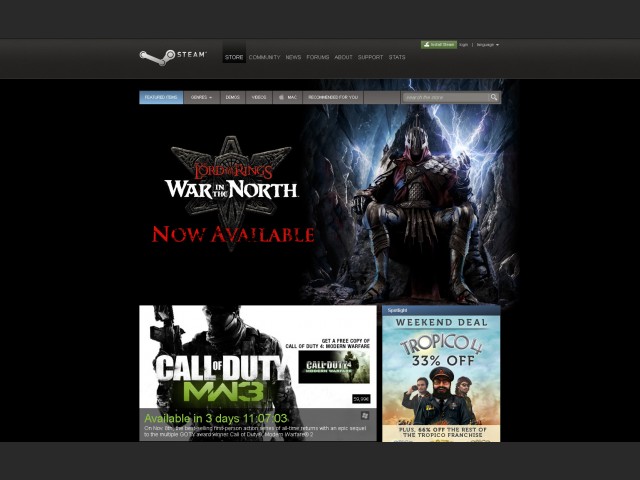Expand the language dropdown

pos(487,44)
